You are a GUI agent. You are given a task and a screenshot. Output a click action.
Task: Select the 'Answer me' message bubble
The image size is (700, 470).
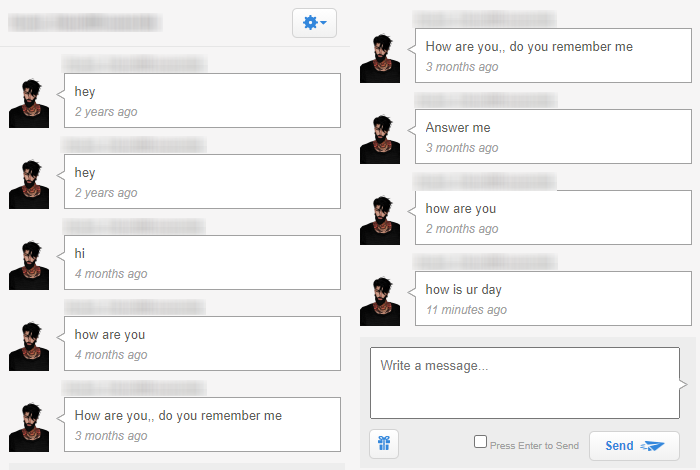(x=553, y=137)
